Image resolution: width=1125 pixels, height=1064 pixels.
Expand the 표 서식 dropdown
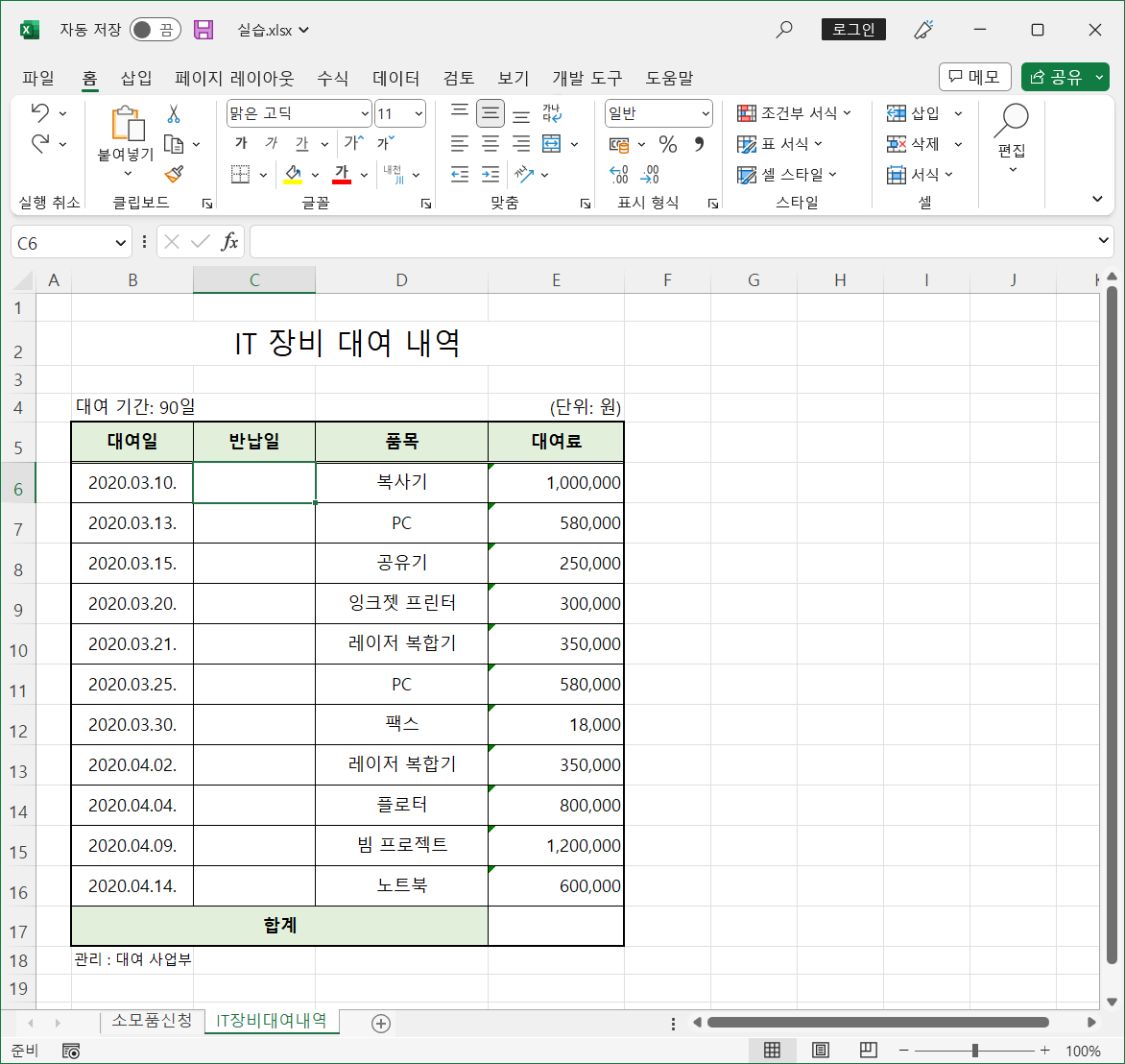819,144
